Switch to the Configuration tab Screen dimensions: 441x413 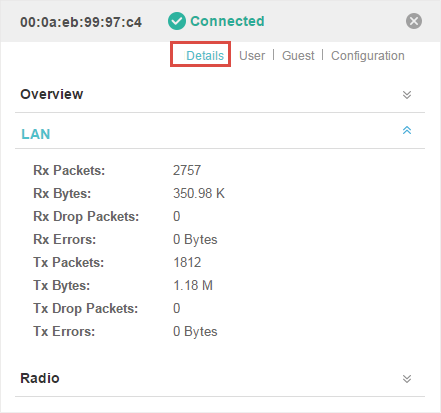(x=368, y=56)
